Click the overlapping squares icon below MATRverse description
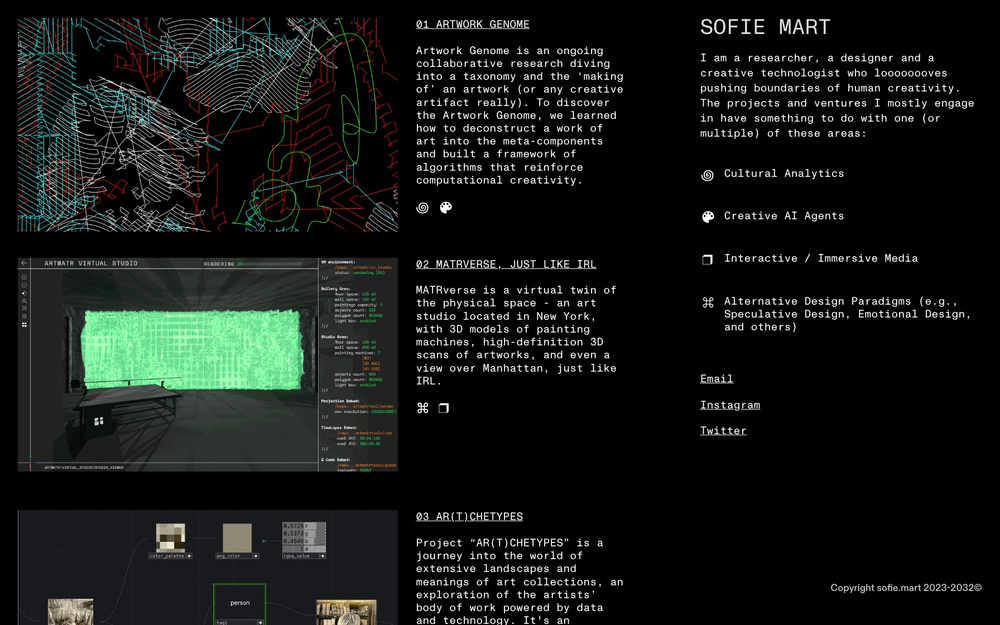Viewport: 1000px width, 625px height. click(x=444, y=408)
